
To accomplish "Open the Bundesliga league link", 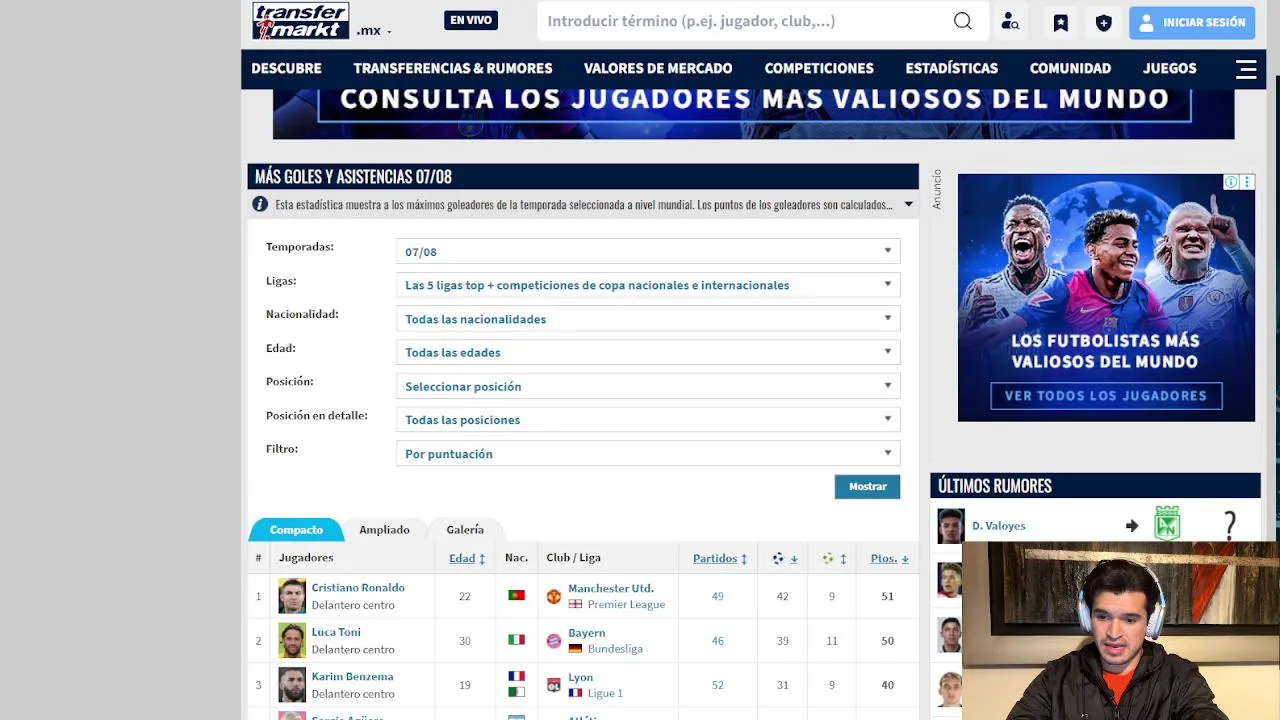I will [x=615, y=649].
